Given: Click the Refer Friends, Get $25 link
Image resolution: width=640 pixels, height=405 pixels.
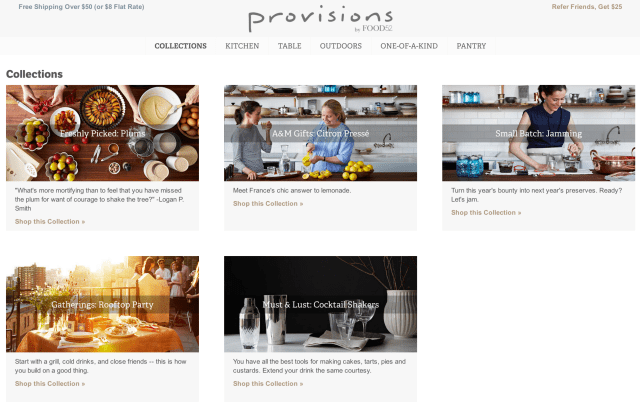Looking at the screenshot, I should 587,7.
